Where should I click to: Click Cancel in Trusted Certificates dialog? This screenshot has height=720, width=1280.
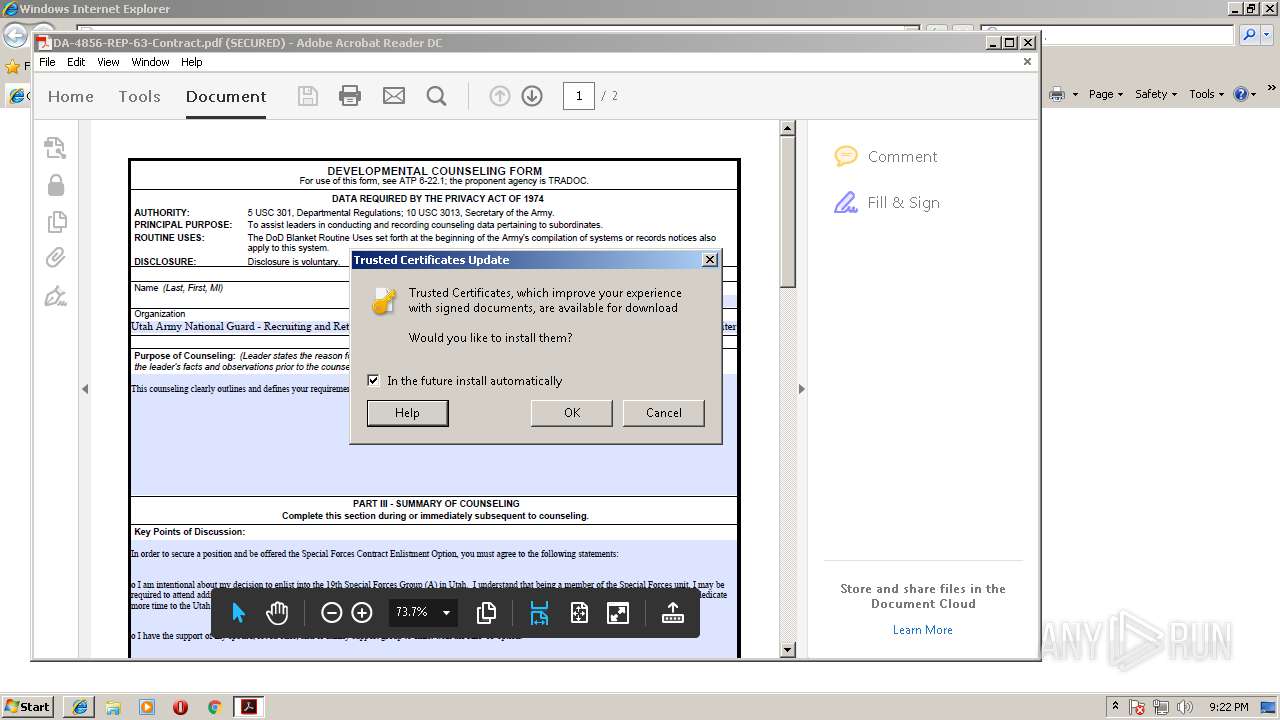[x=663, y=413]
